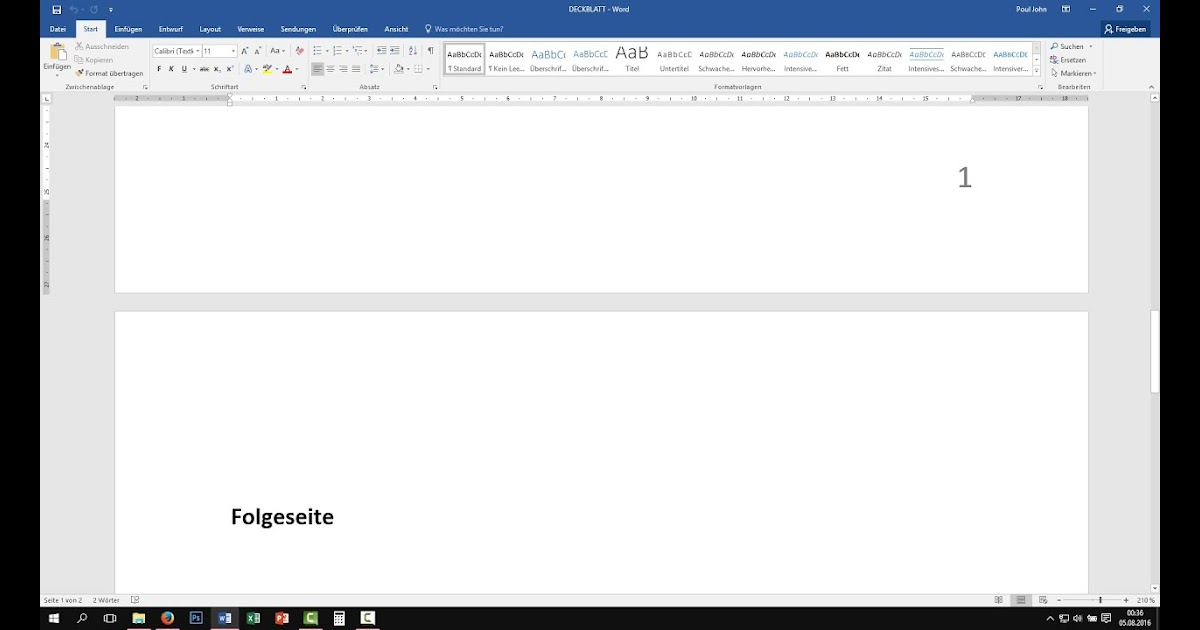Viewport: 1200px width, 630px height.
Task: Decrease paragraph indent
Action: [x=381, y=51]
